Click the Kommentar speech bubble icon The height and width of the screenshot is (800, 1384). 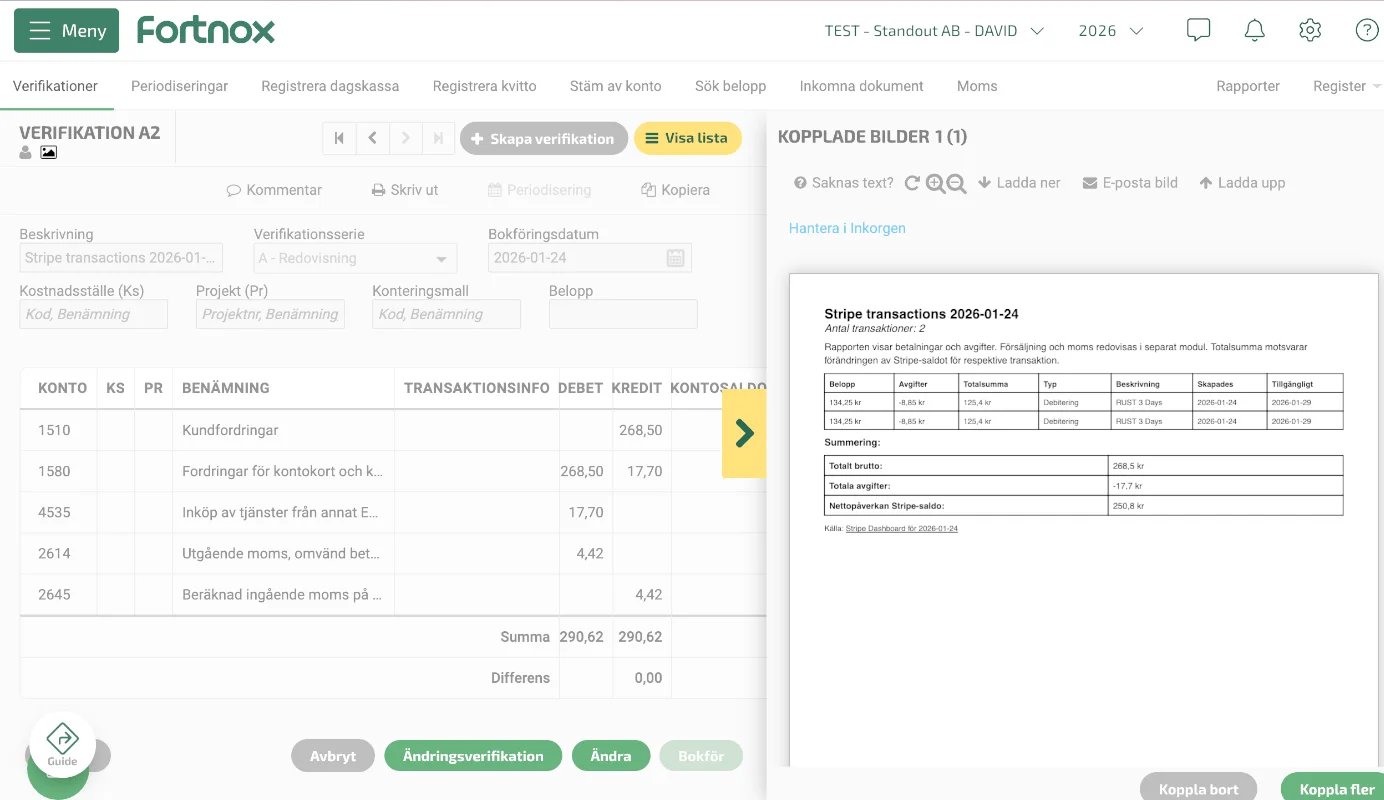pyautogui.click(x=232, y=189)
